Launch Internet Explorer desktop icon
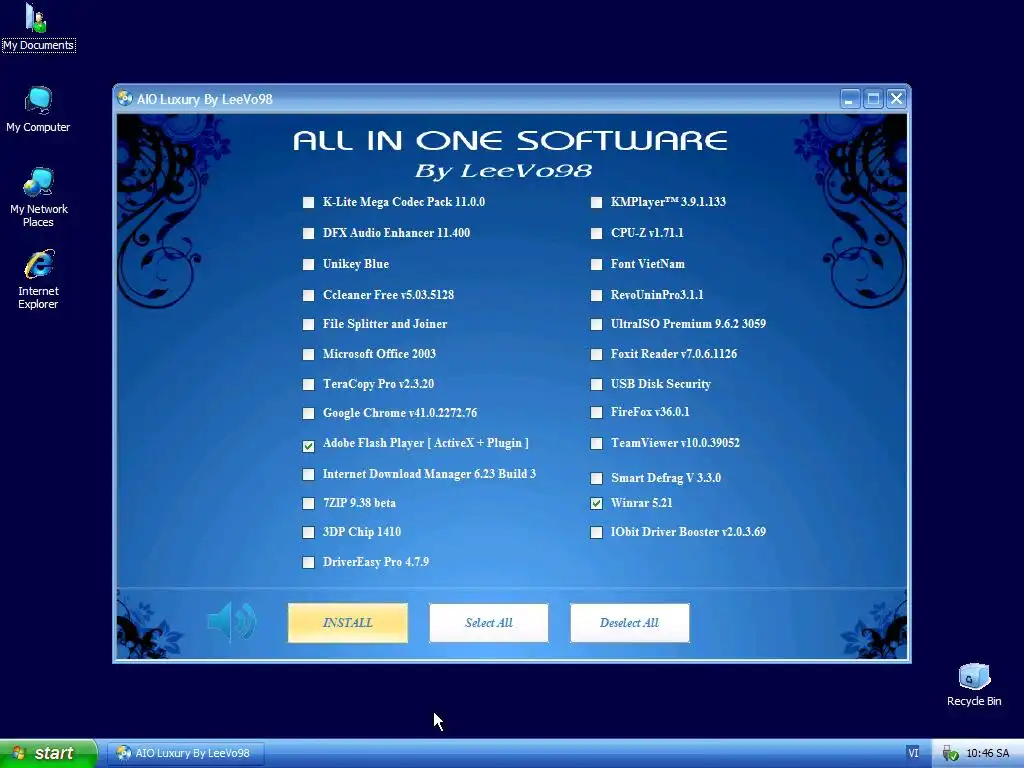The image size is (1024, 768). [x=38, y=280]
